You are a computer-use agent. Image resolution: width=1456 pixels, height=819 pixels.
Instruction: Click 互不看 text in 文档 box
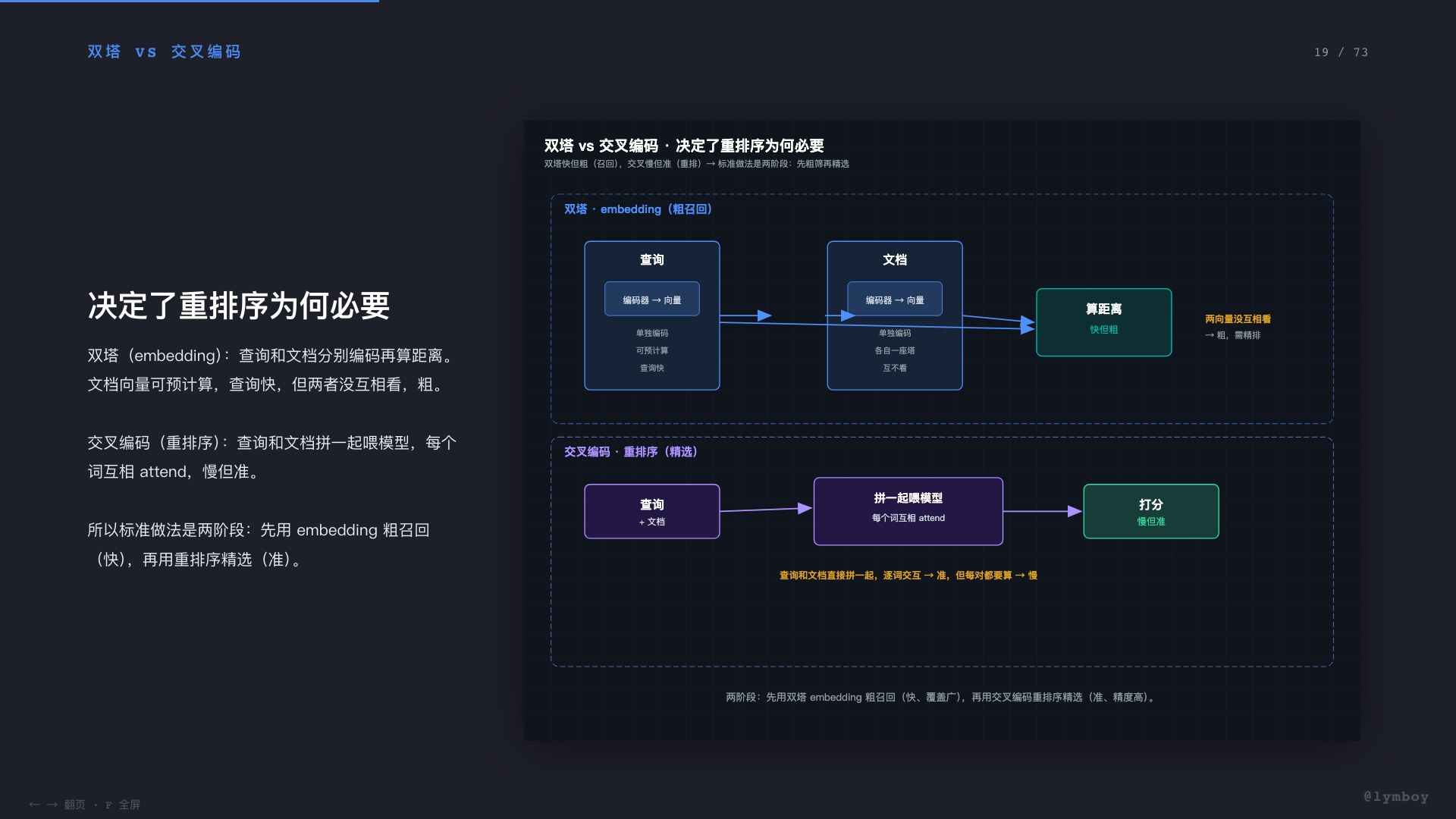point(895,368)
